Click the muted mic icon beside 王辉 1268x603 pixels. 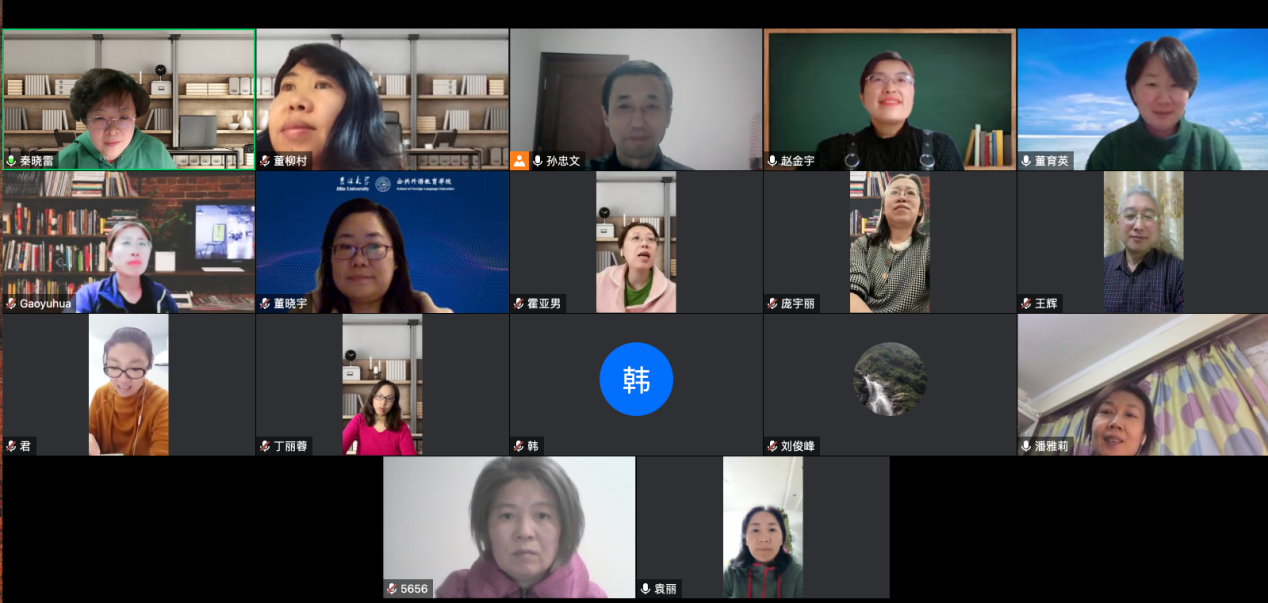(x=1027, y=303)
